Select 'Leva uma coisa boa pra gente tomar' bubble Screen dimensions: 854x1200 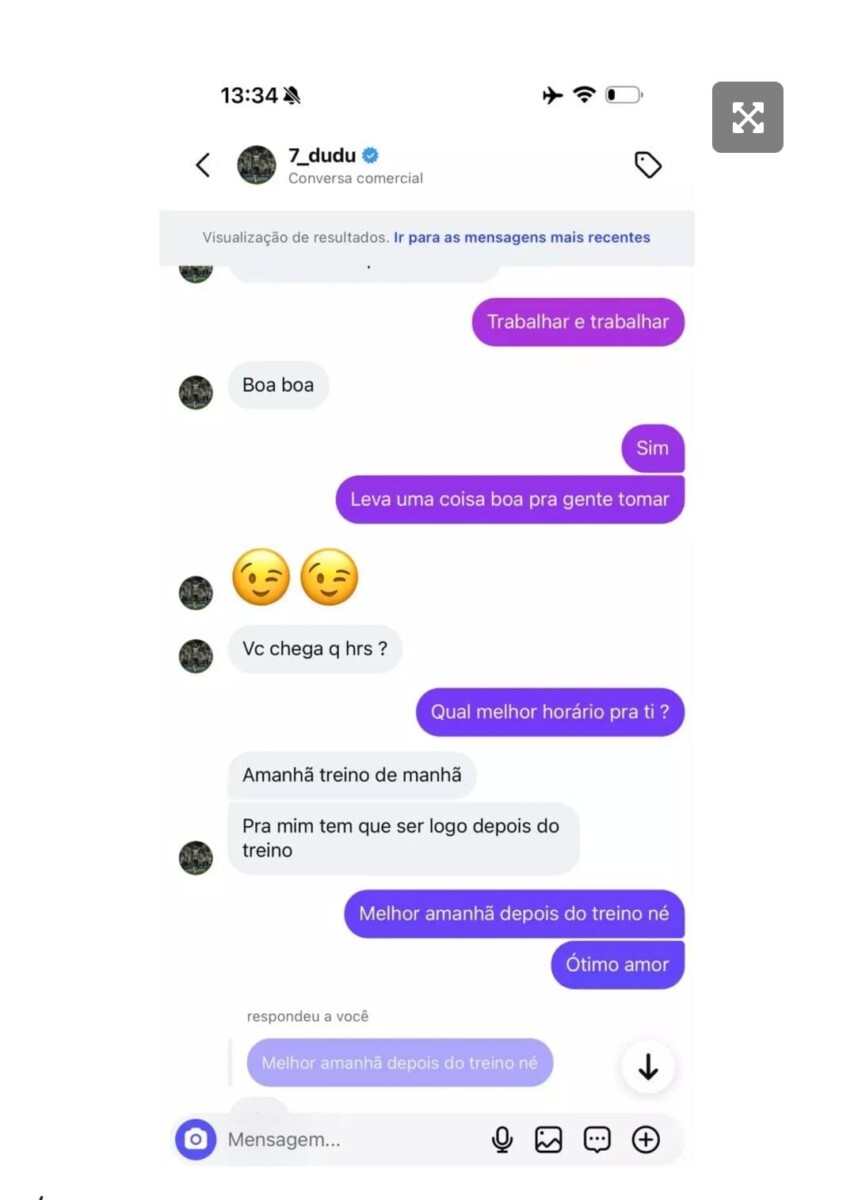coord(509,499)
